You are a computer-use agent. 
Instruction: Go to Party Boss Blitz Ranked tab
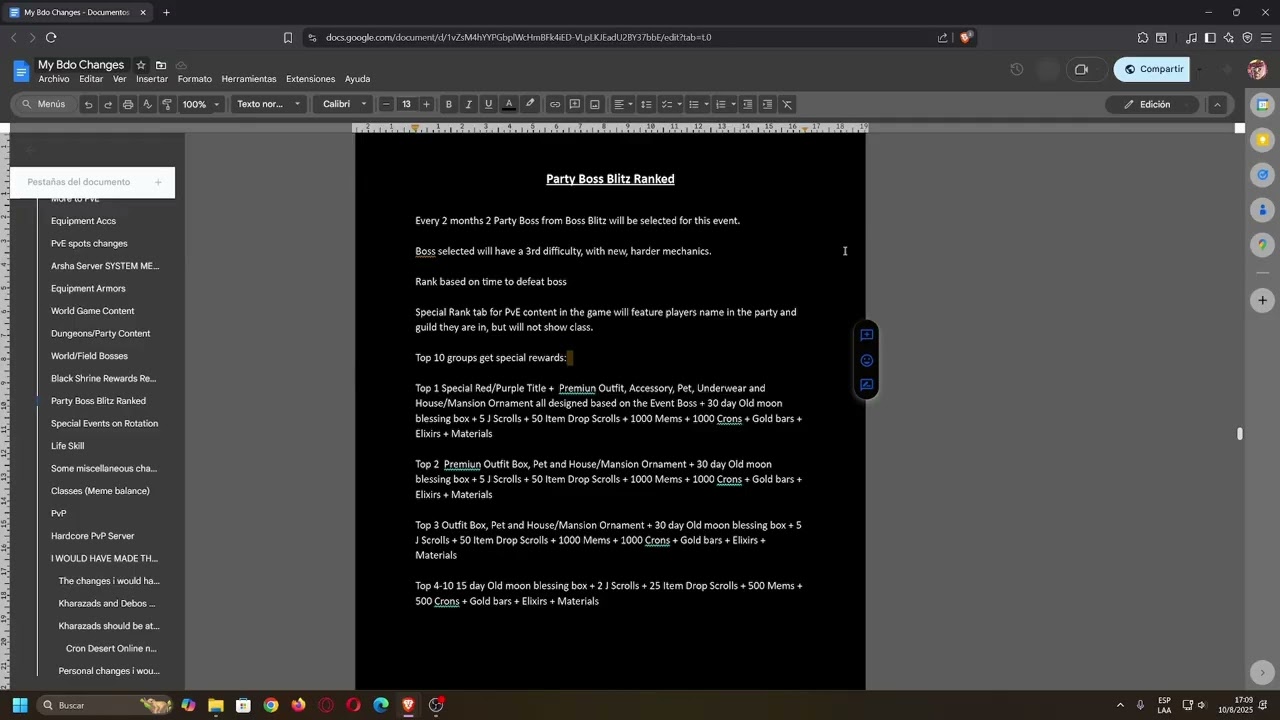click(x=98, y=401)
